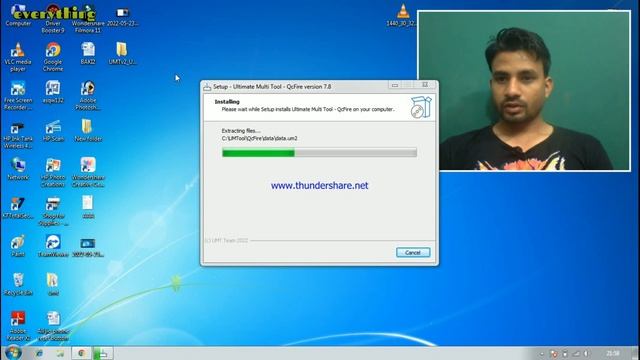The height and width of the screenshot is (360, 640).
Task: Launch Driver Booster 9 from desktop
Action: tap(53, 18)
